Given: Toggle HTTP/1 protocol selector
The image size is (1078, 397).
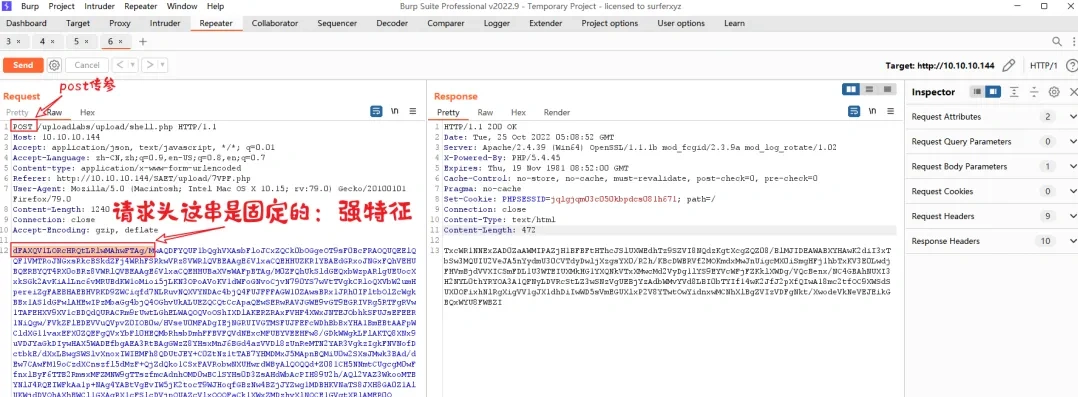Looking at the screenshot, I should pyautogui.click(x=1044, y=65).
